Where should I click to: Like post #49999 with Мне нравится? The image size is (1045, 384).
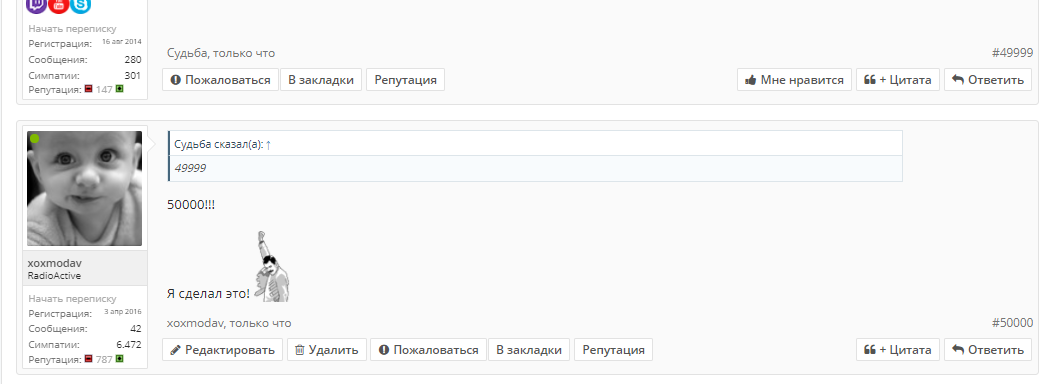click(794, 80)
